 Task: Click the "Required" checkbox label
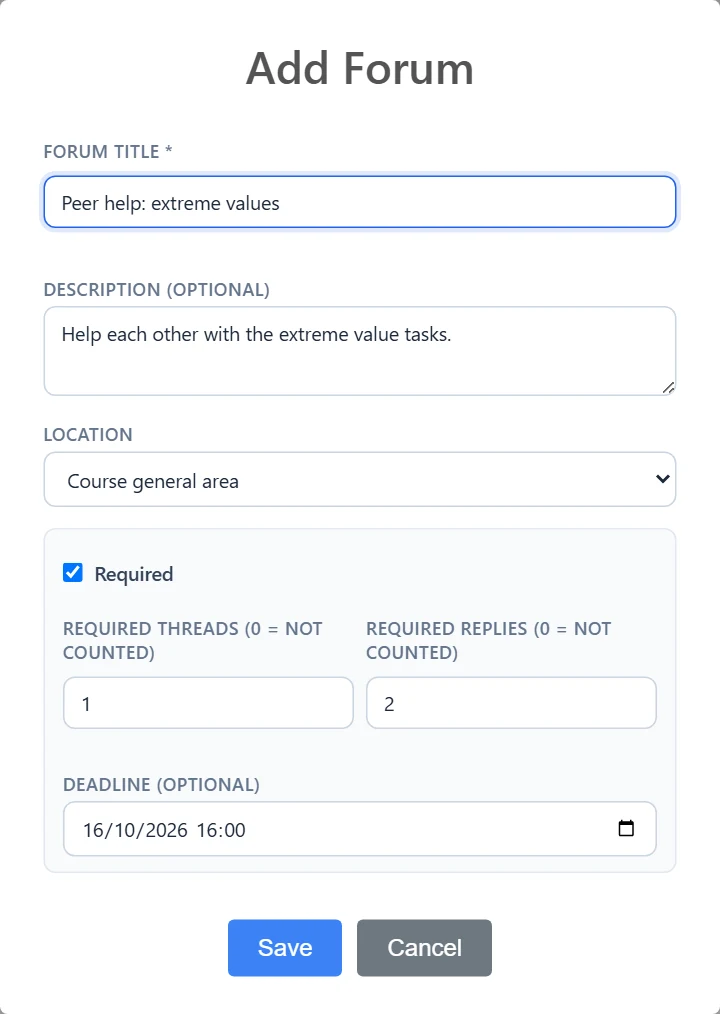pyautogui.click(x=134, y=574)
